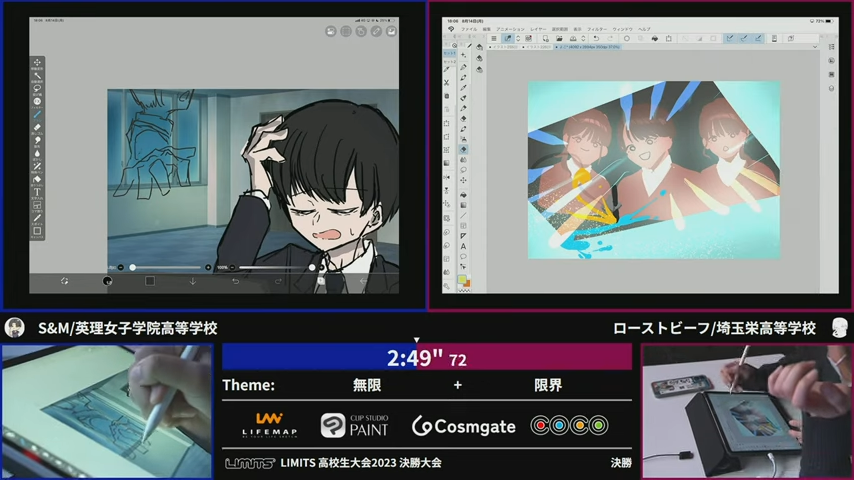Select the Bucket fill tool in ibisPaint

[37, 179]
